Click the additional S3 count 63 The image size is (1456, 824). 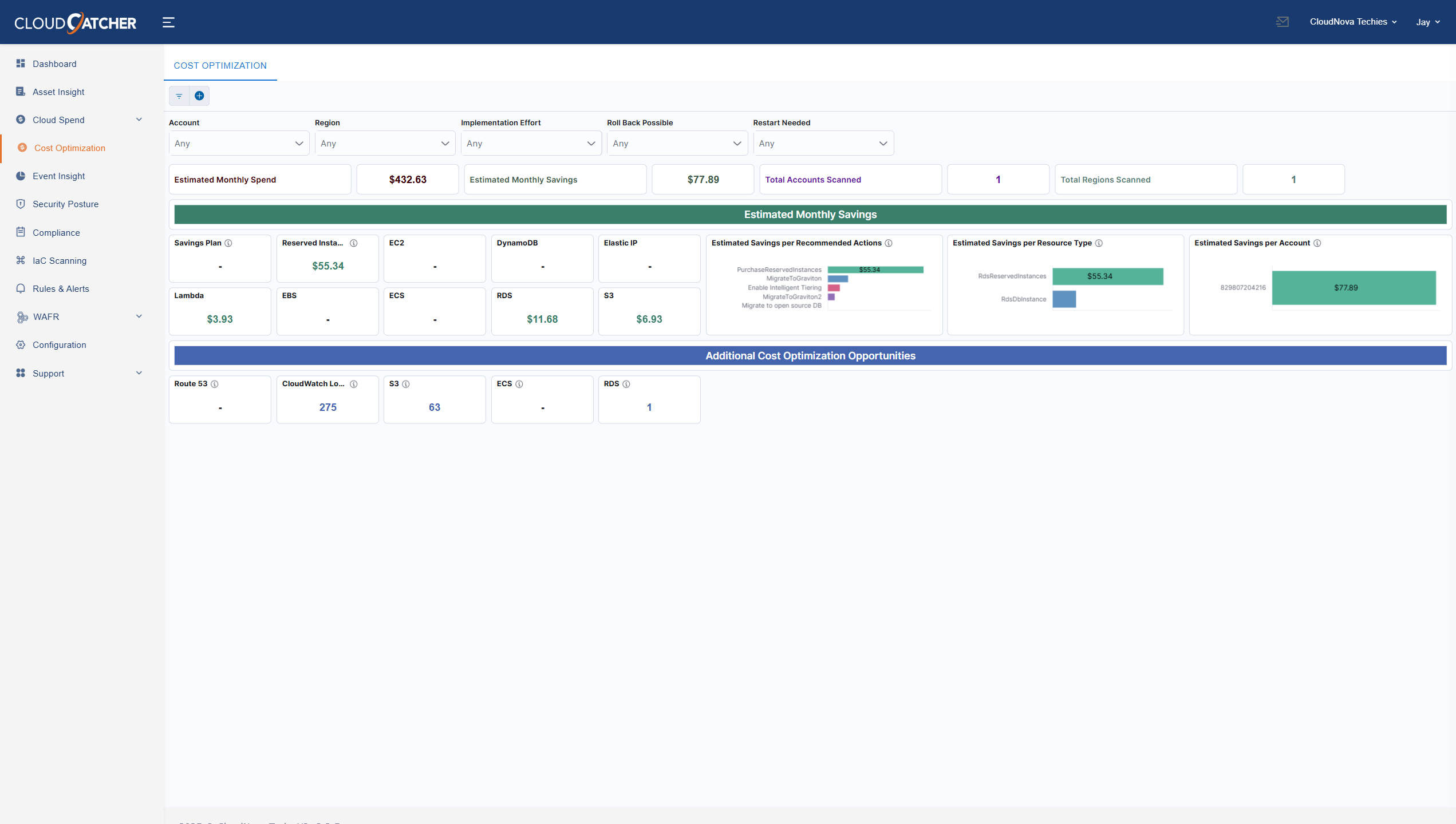pos(435,407)
